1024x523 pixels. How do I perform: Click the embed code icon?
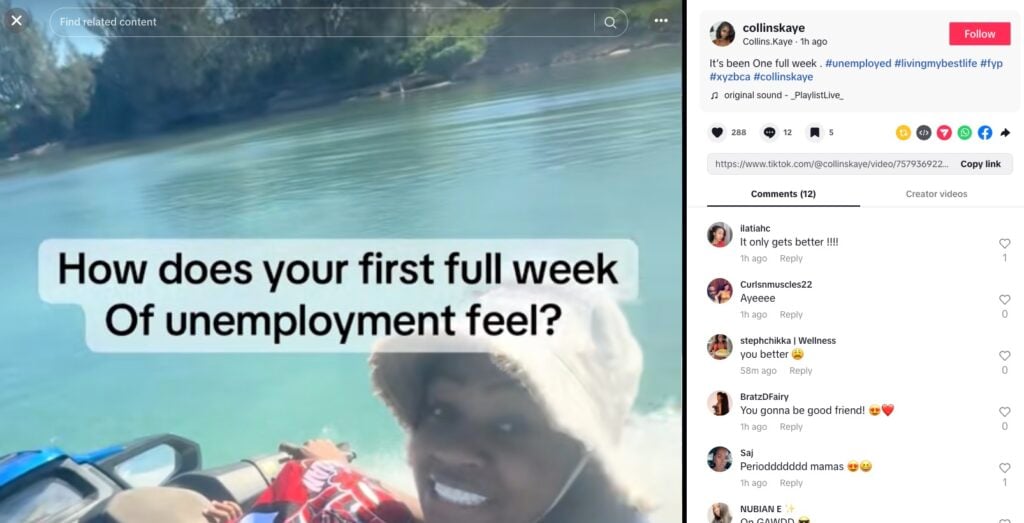923,133
